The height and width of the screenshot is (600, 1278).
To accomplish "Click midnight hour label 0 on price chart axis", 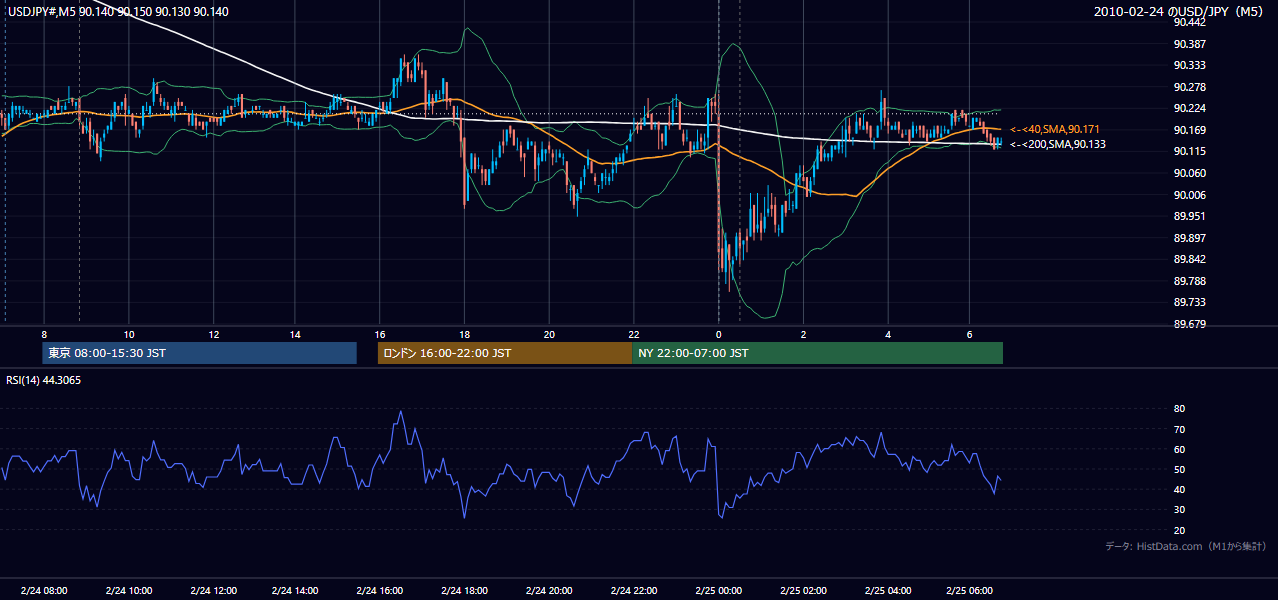I will point(718,334).
